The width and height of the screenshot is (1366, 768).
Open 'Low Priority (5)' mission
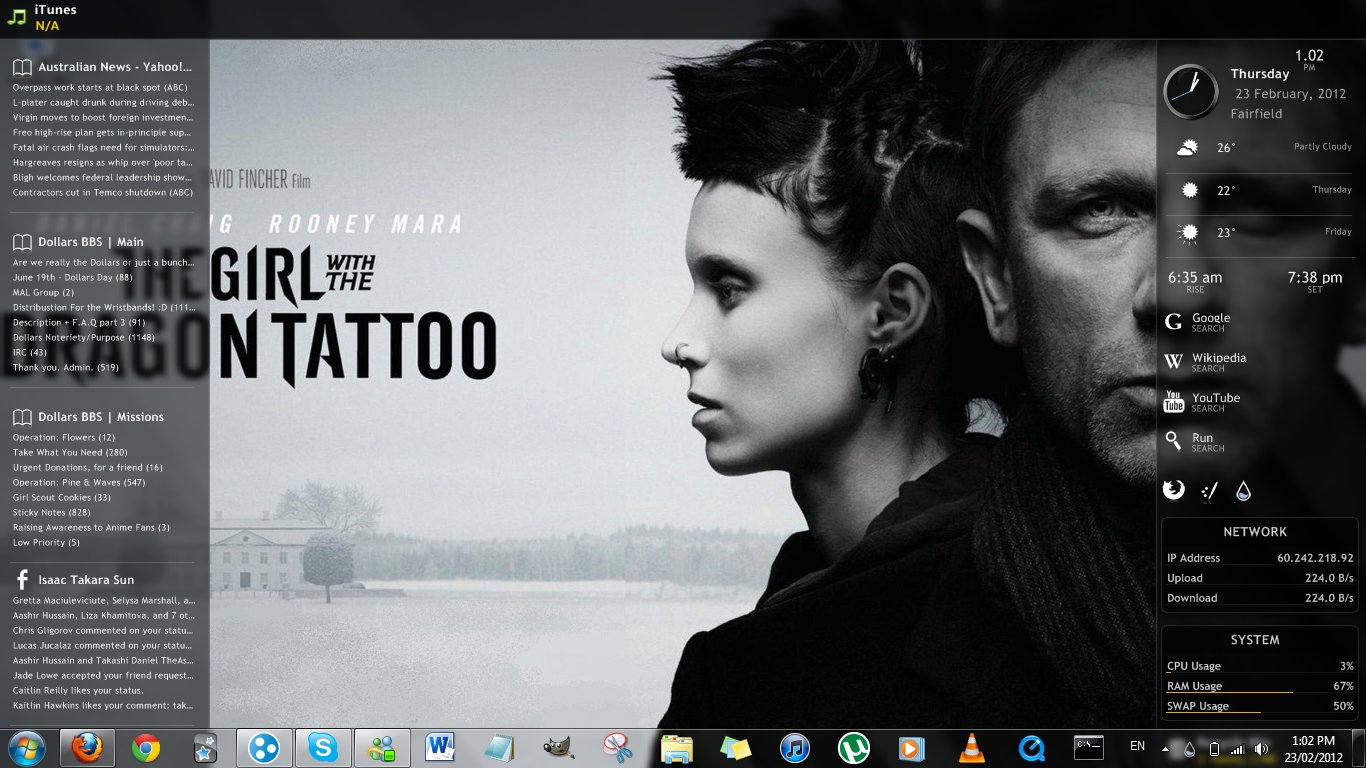[46, 542]
